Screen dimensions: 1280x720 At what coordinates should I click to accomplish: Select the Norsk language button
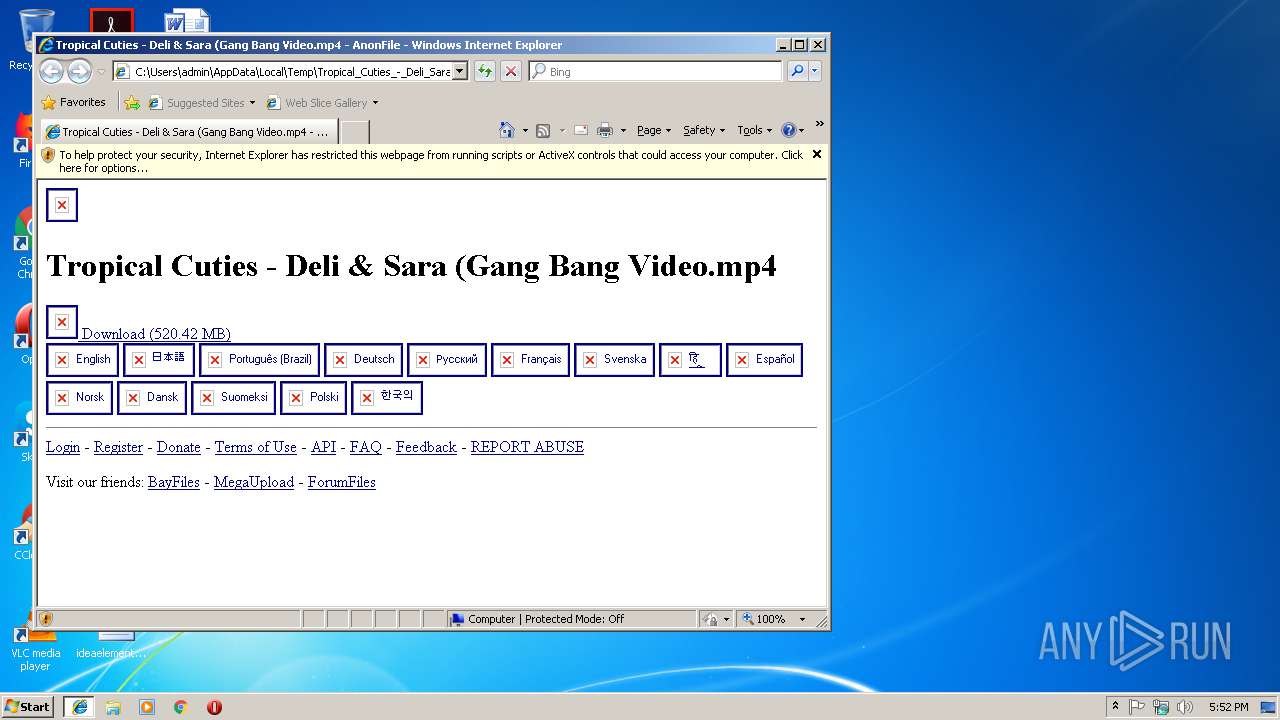pyautogui.click(x=79, y=398)
